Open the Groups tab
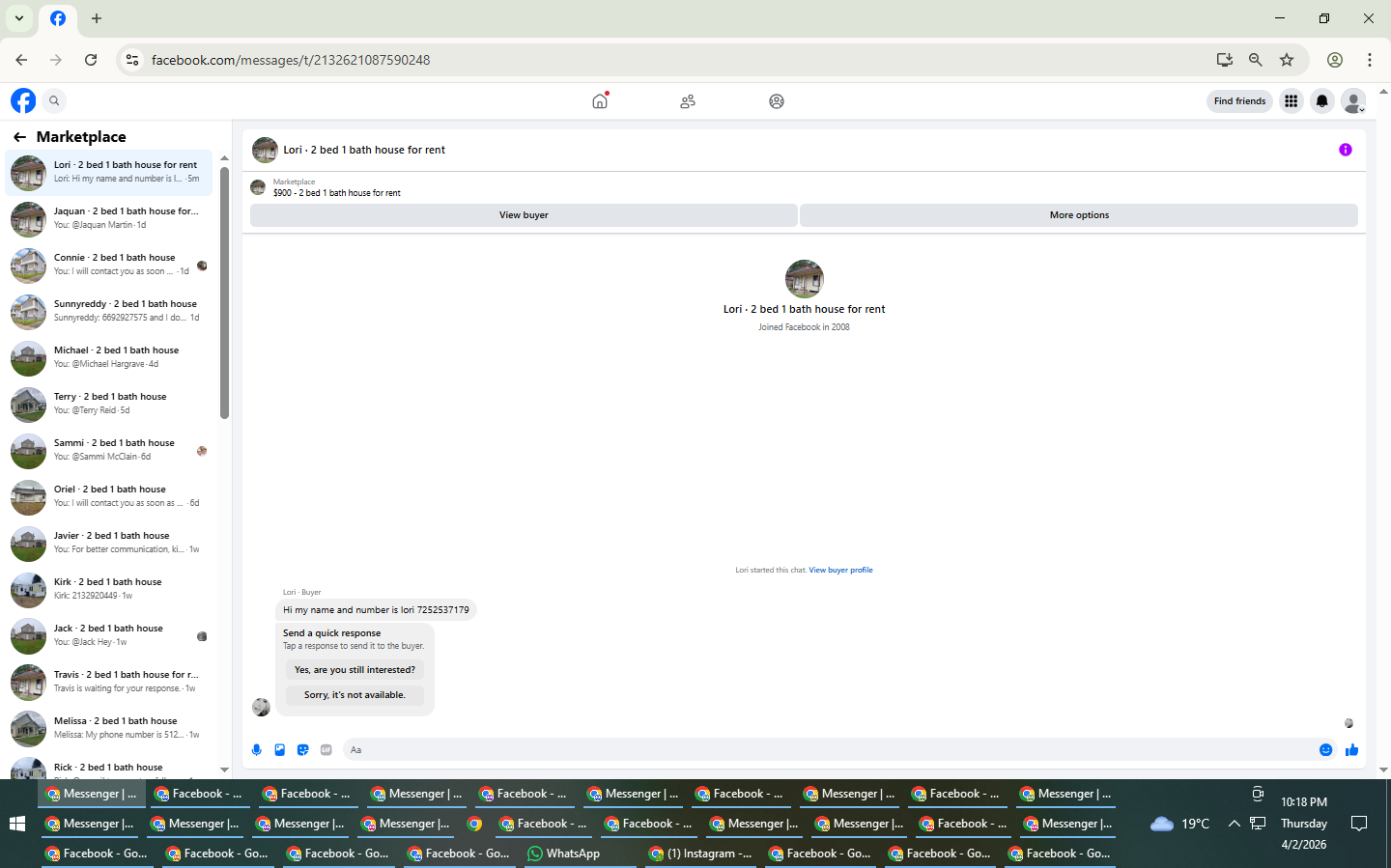1391x868 pixels. [777, 101]
